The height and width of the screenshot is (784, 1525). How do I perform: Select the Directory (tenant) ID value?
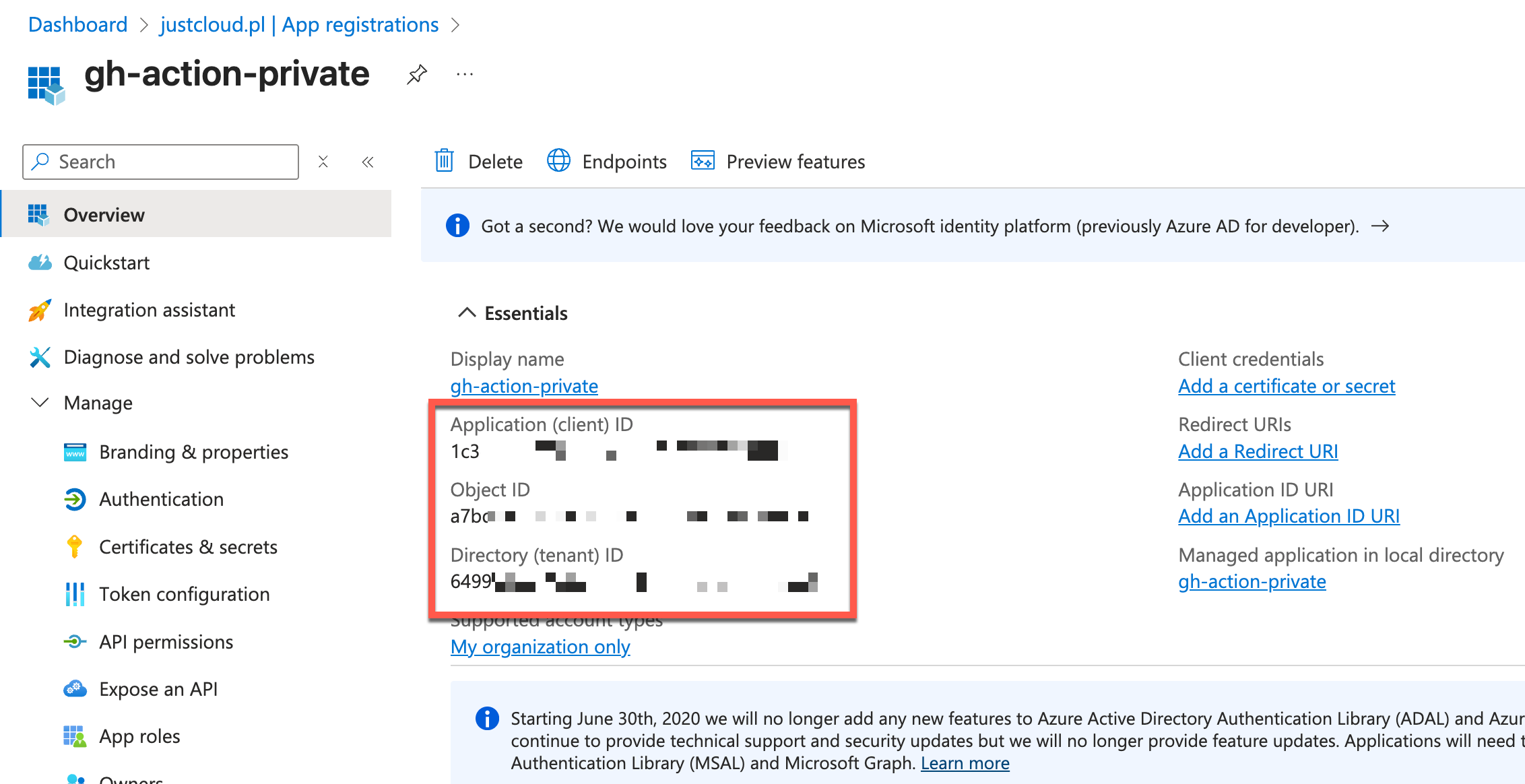[x=635, y=581]
